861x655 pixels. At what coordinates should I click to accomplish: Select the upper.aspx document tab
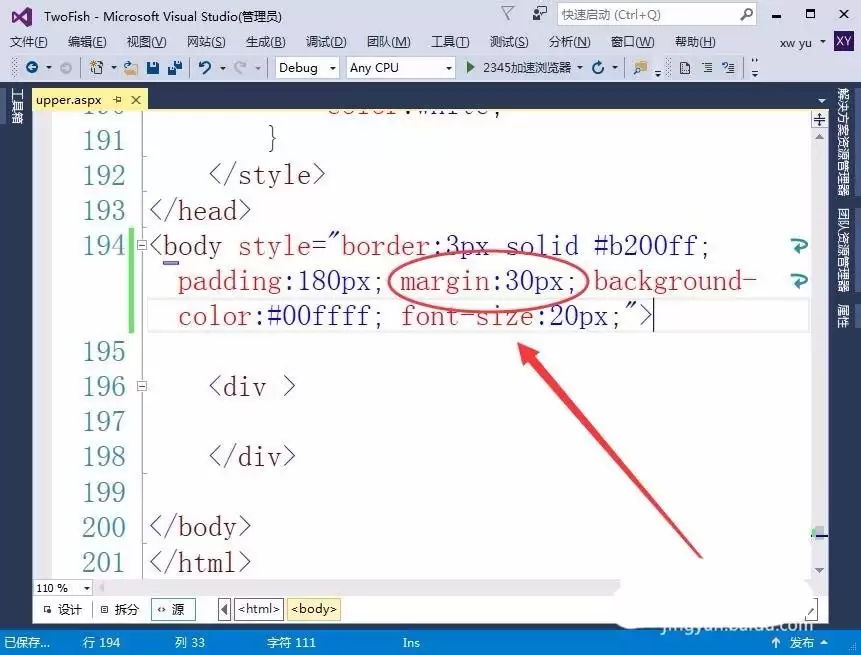(x=68, y=100)
